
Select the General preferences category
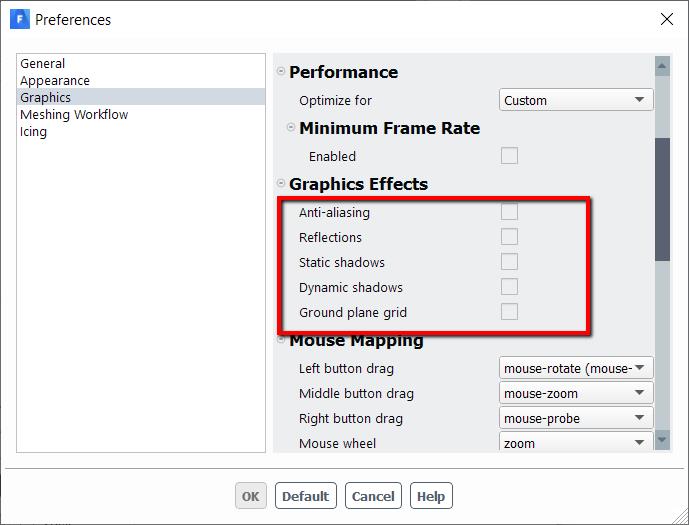pyautogui.click(x=43, y=63)
